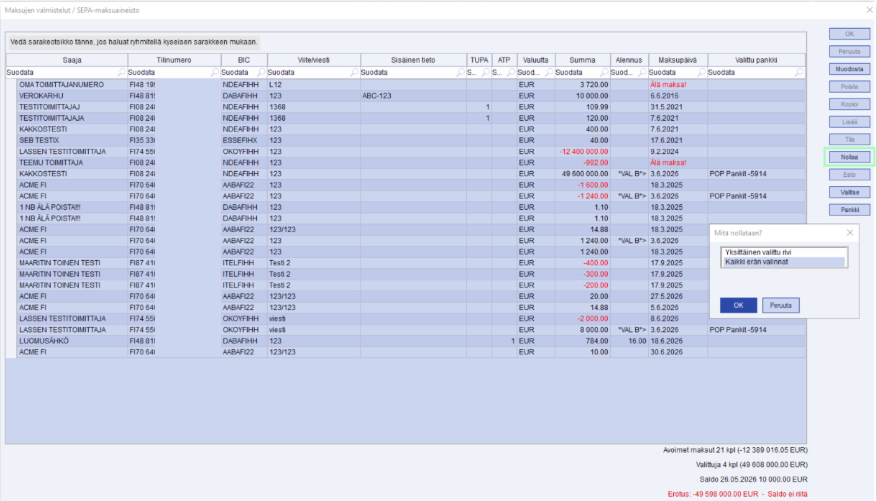Click the Avoimet maksut 21 kpl summary text

coord(735,450)
